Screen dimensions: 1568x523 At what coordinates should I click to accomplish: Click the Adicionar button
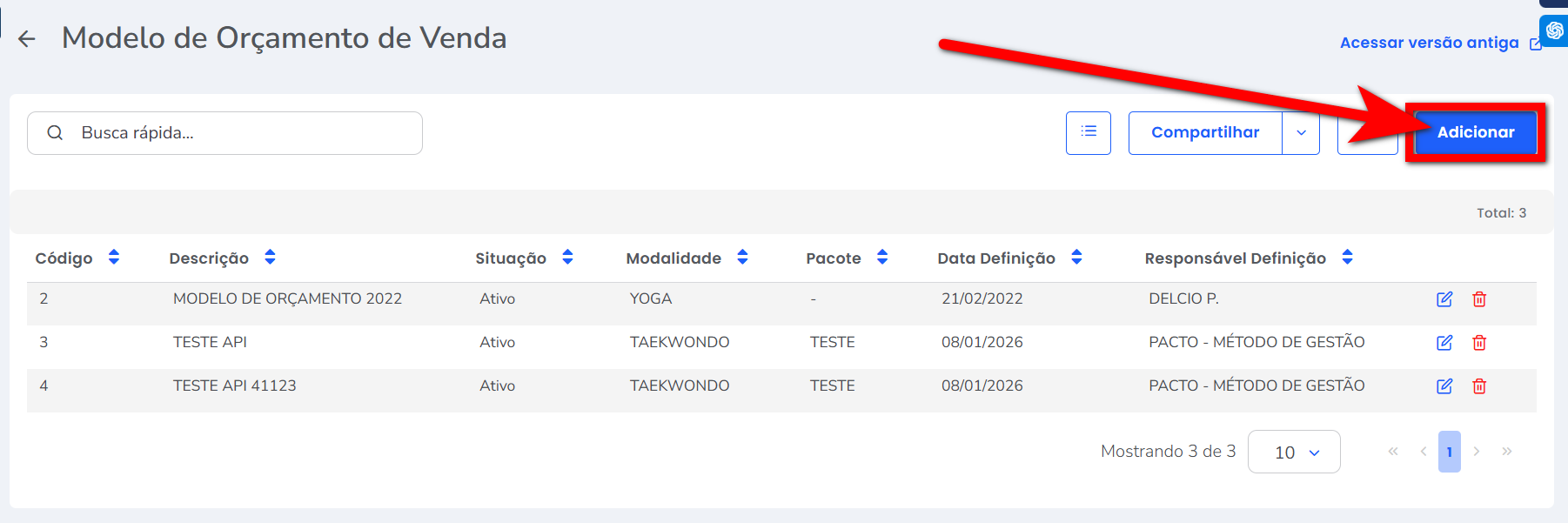pos(1475,132)
